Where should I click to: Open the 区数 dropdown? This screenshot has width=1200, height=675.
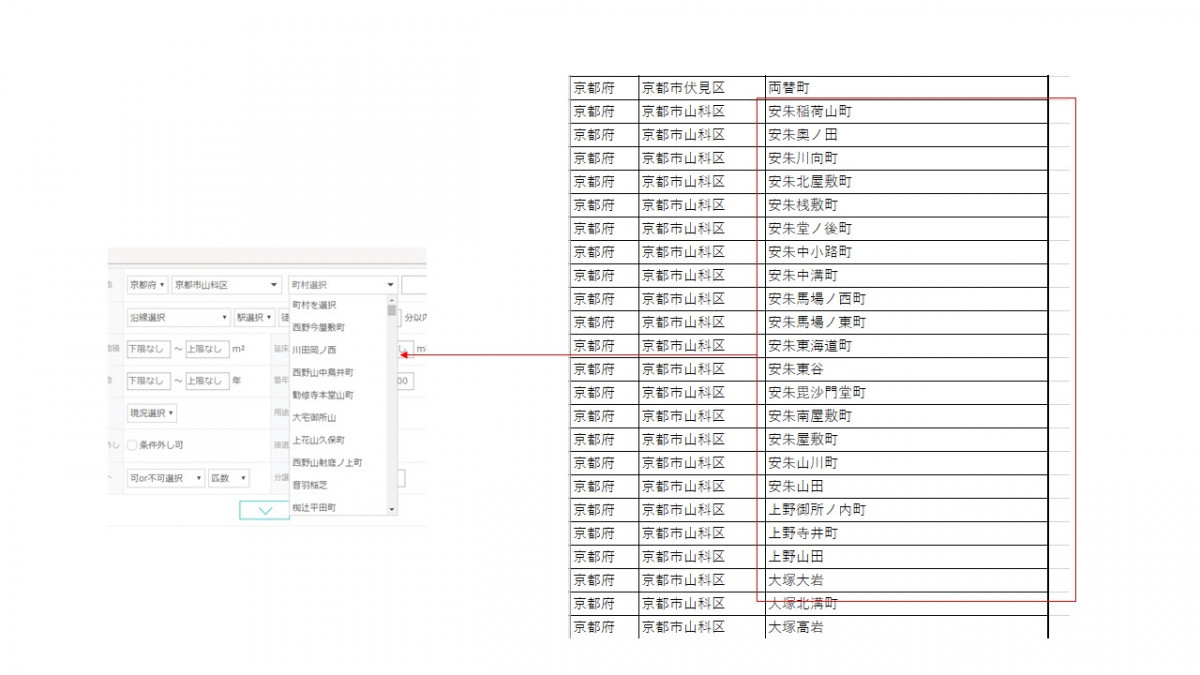(x=228, y=479)
